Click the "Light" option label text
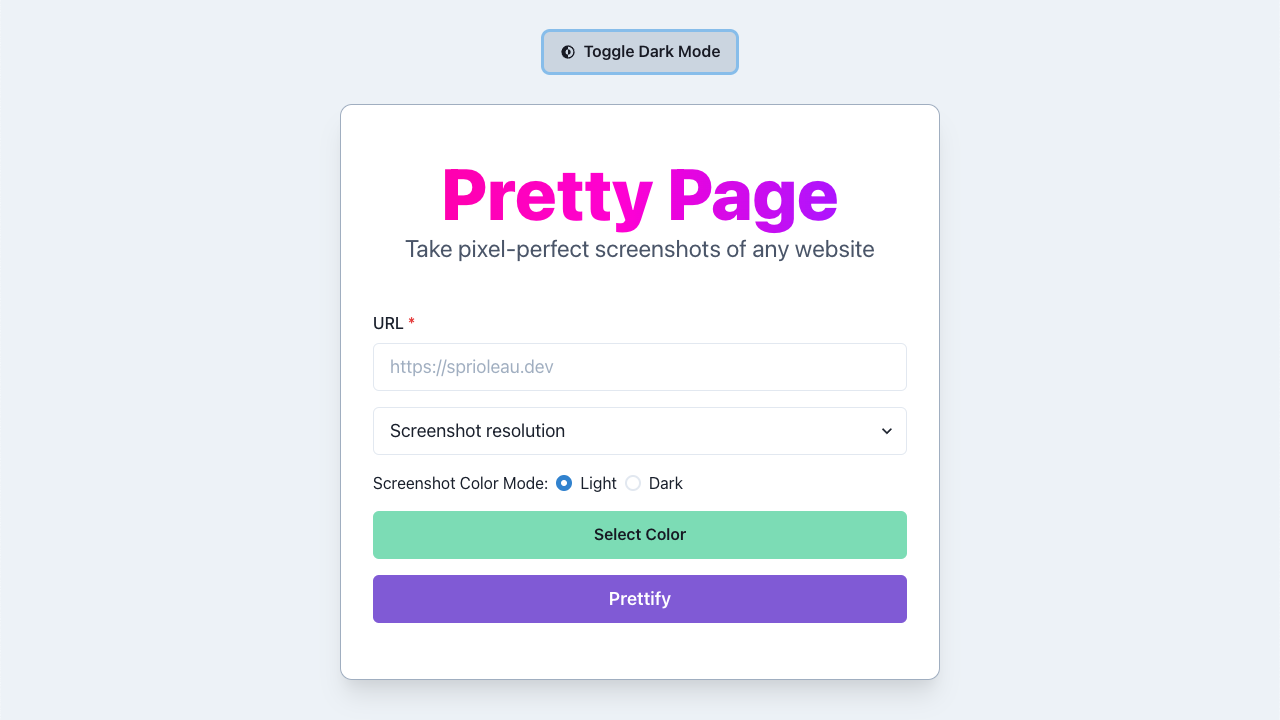Viewport: 1280px width, 720px height. [x=598, y=483]
